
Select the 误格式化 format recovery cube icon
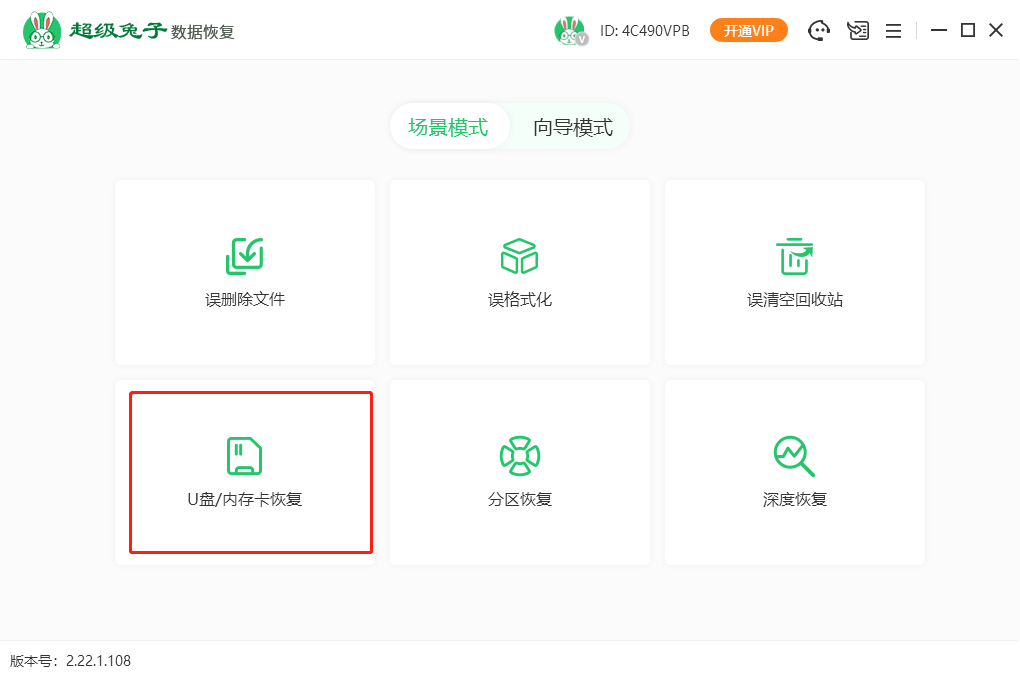click(x=519, y=257)
